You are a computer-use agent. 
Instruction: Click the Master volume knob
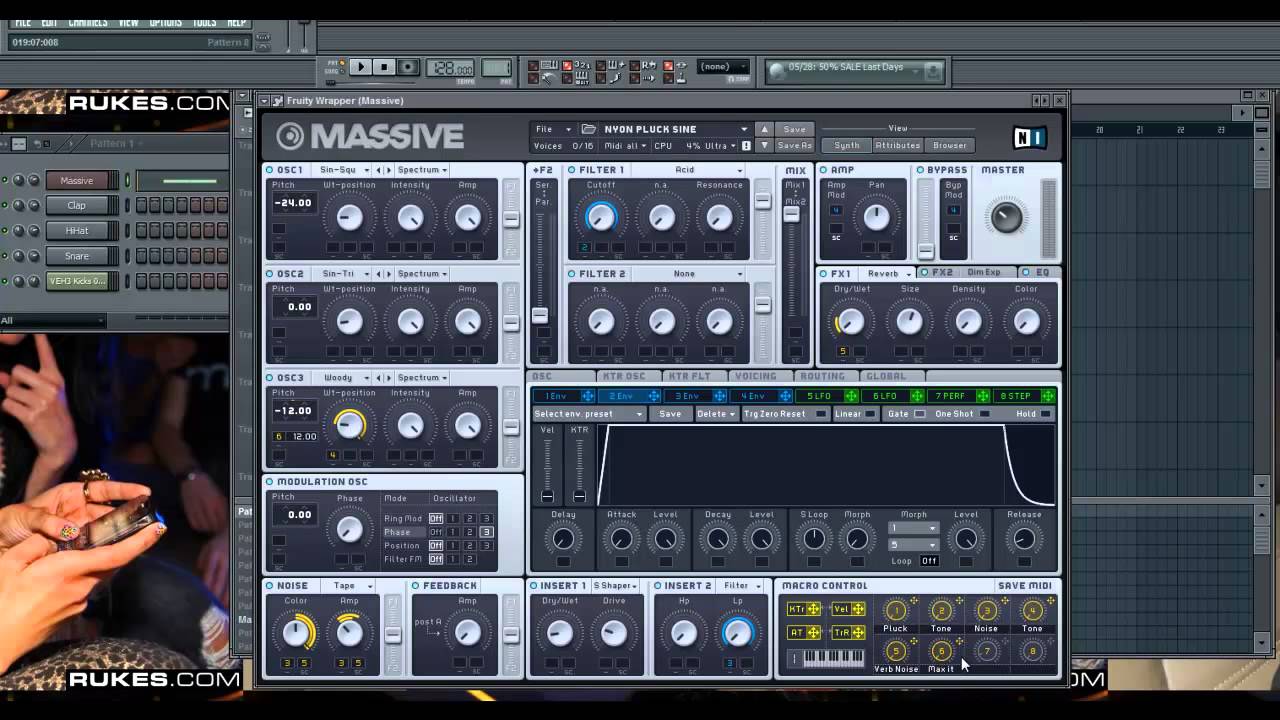(x=1007, y=216)
